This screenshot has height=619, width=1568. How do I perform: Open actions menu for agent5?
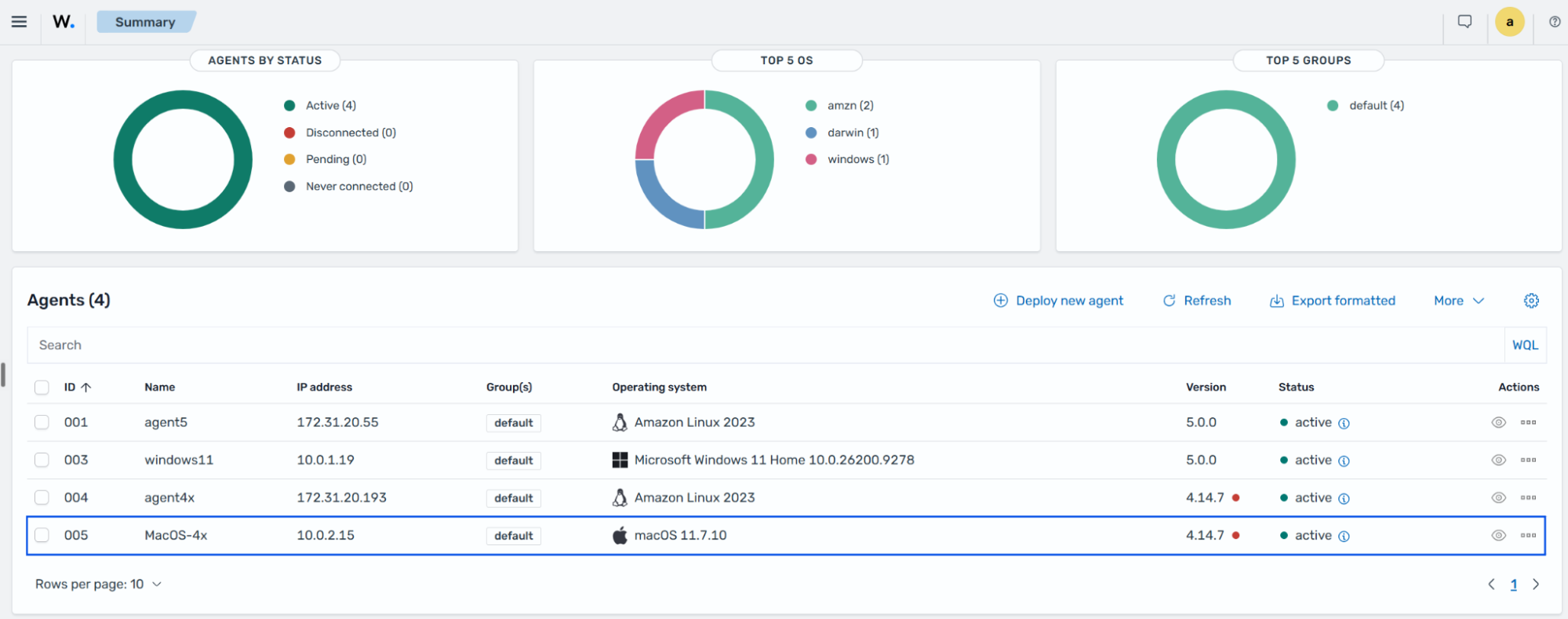(1528, 422)
